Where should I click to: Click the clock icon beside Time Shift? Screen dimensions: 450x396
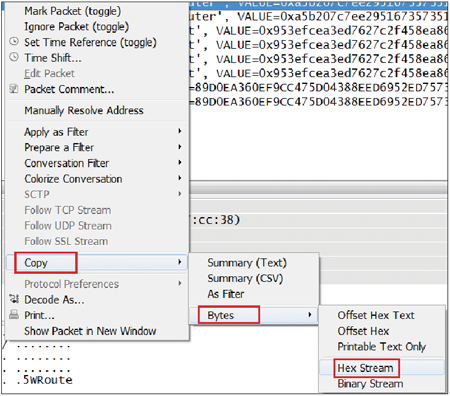[x=14, y=57]
